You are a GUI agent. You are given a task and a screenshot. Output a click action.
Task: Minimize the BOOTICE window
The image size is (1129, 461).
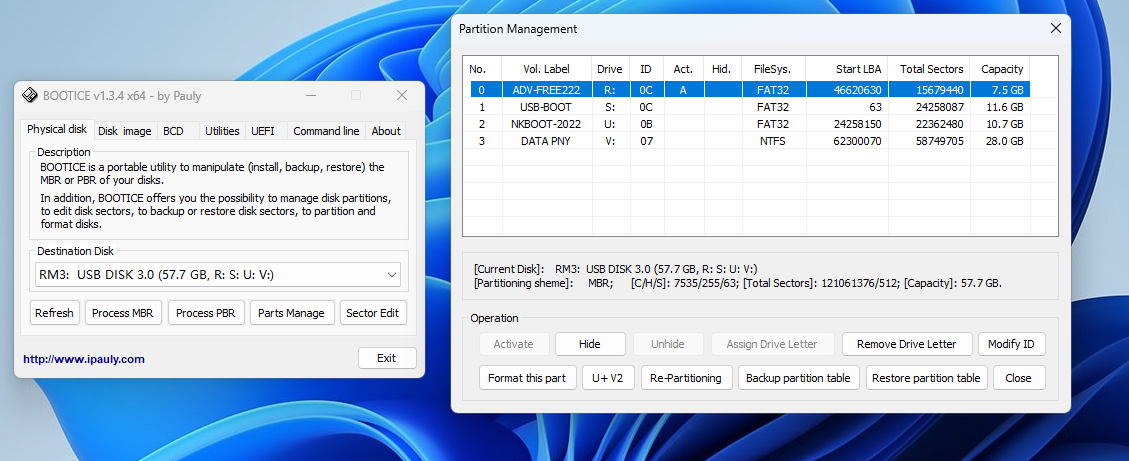tap(311, 95)
